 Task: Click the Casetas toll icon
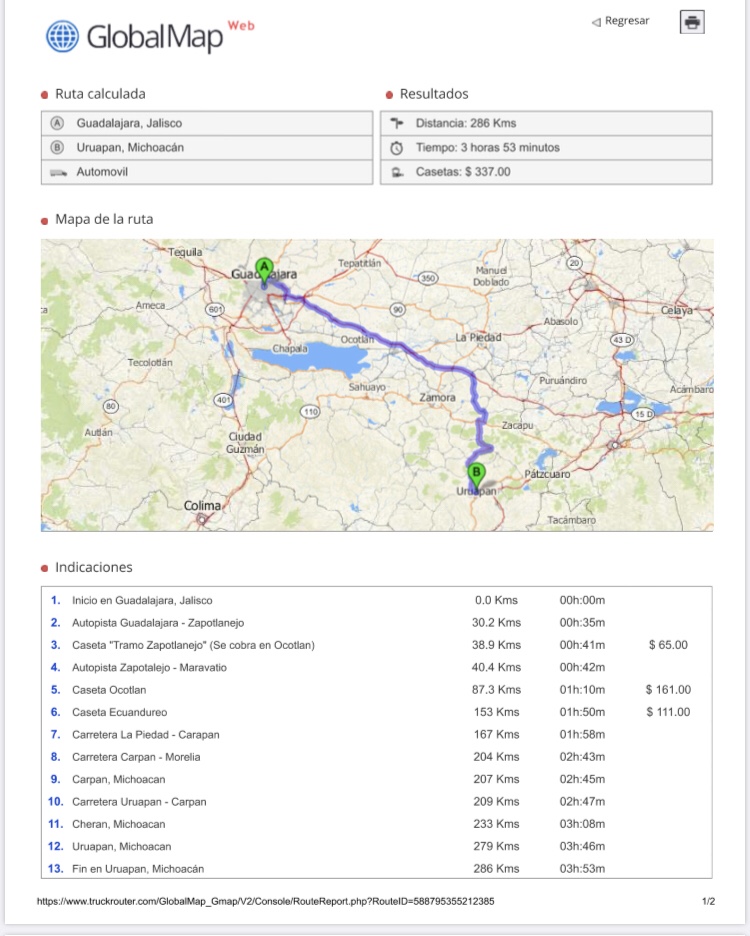(x=396, y=172)
